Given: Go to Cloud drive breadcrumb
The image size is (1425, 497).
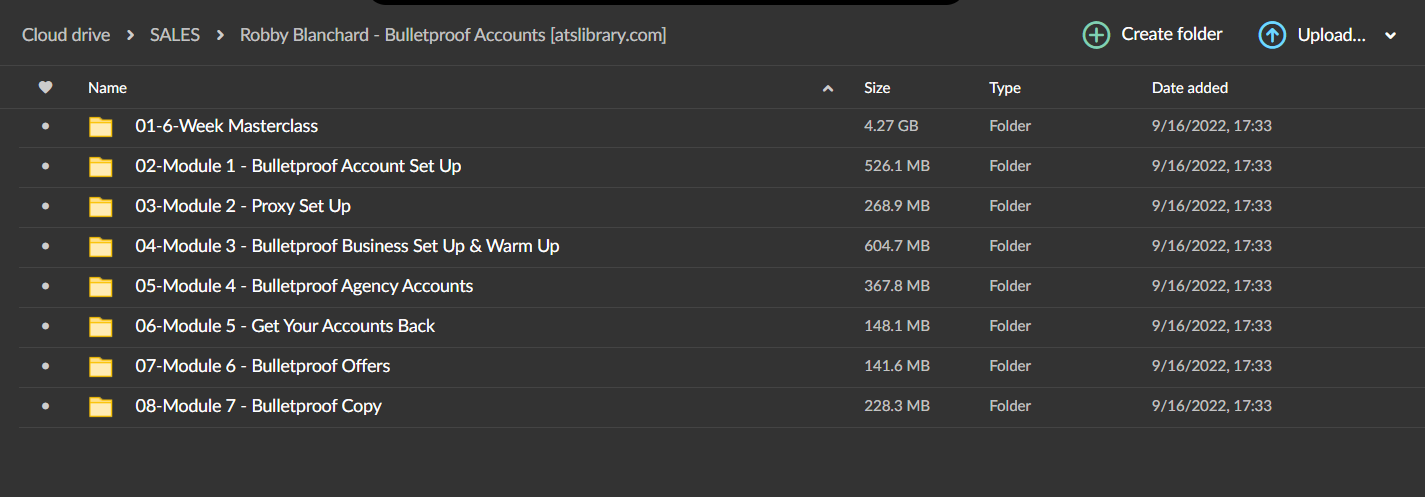Looking at the screenshot, I should point(66,35).
